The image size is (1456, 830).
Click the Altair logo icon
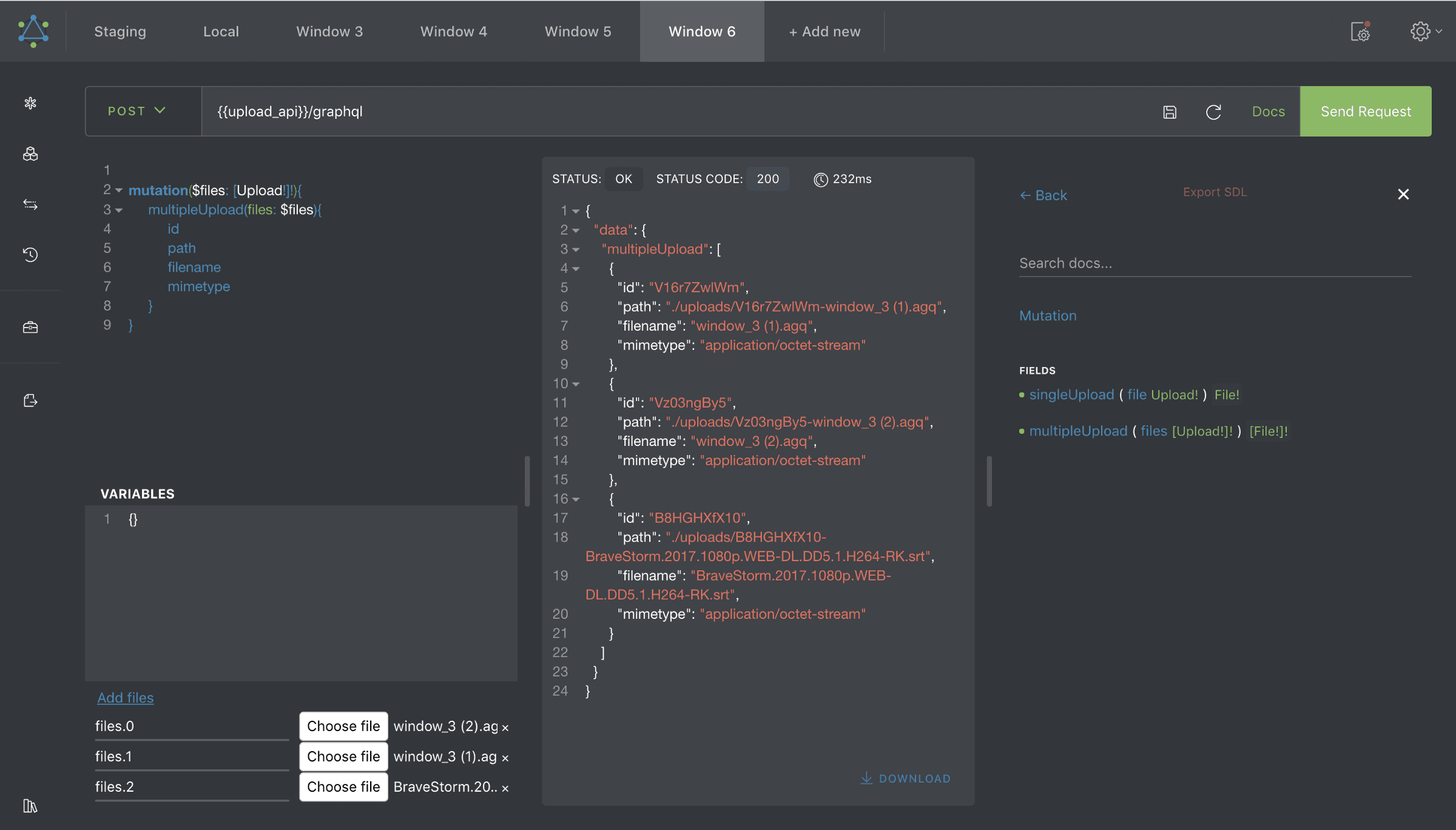[x=33, y=31]
